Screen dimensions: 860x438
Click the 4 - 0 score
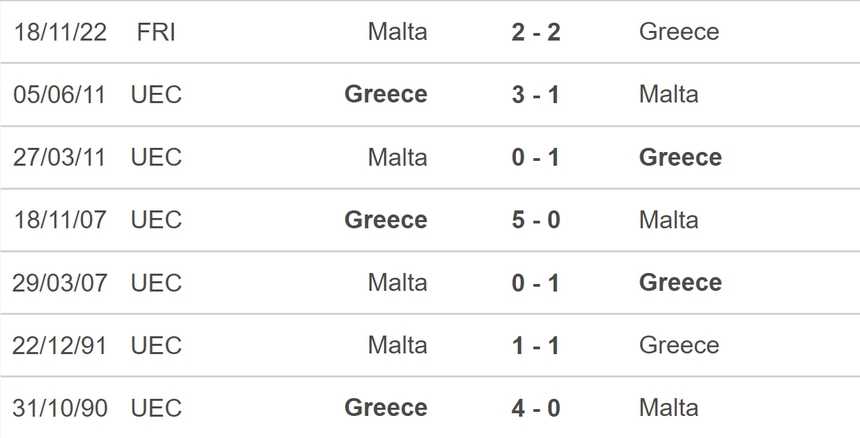(536, 408)
